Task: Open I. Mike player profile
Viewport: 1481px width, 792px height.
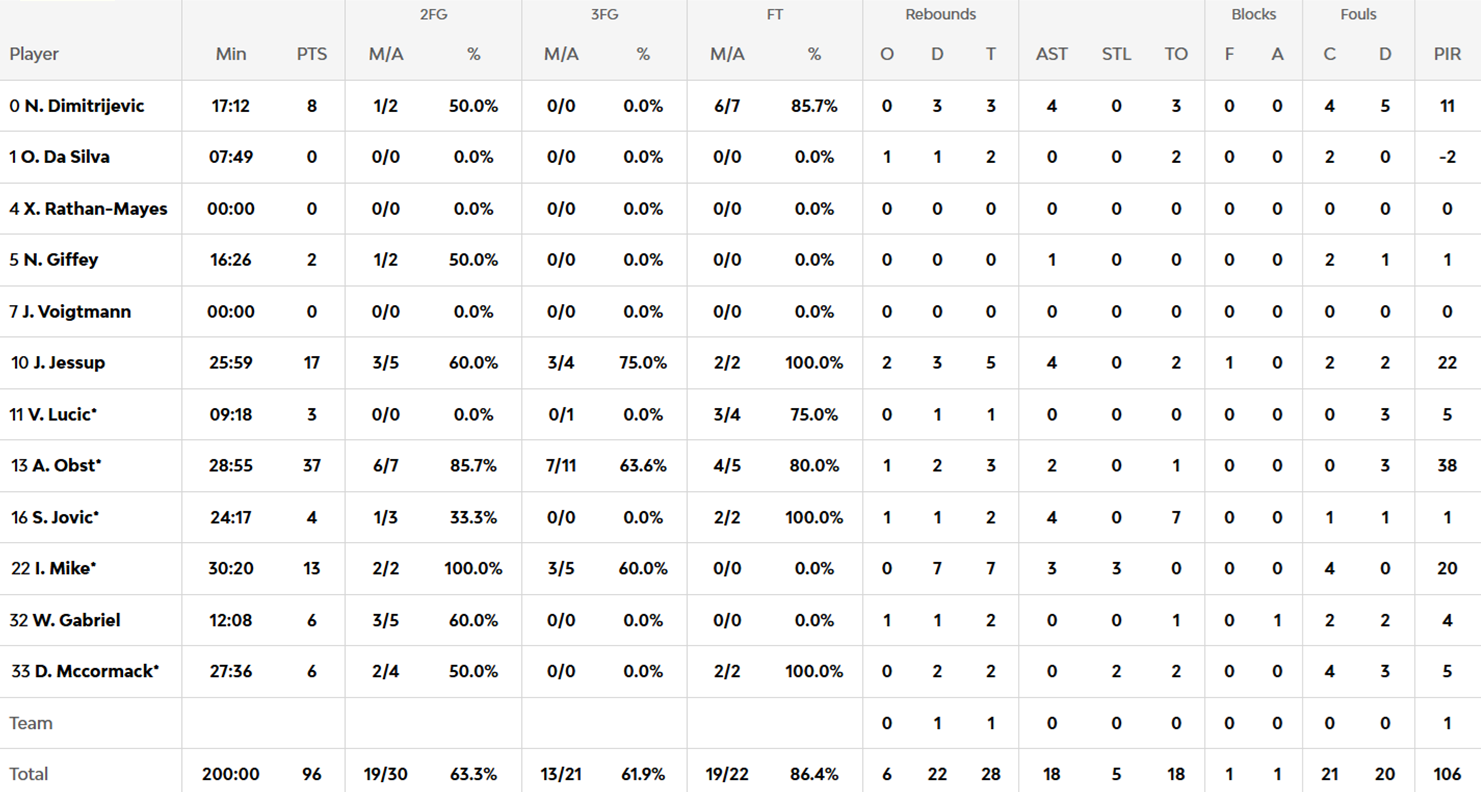Action: click(x=54, y=569)
